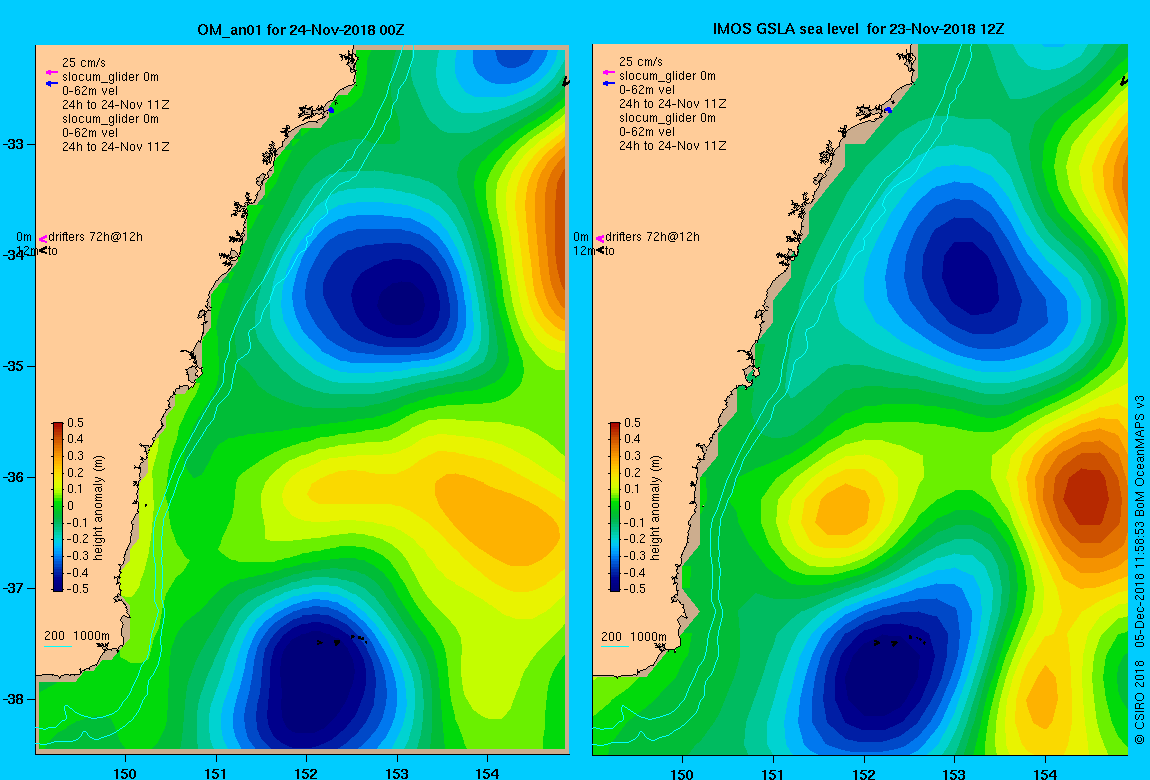This screenshot has width=1150, height=780.
Task: Click the dark red high anomaly on right map
Action: 1086,496
